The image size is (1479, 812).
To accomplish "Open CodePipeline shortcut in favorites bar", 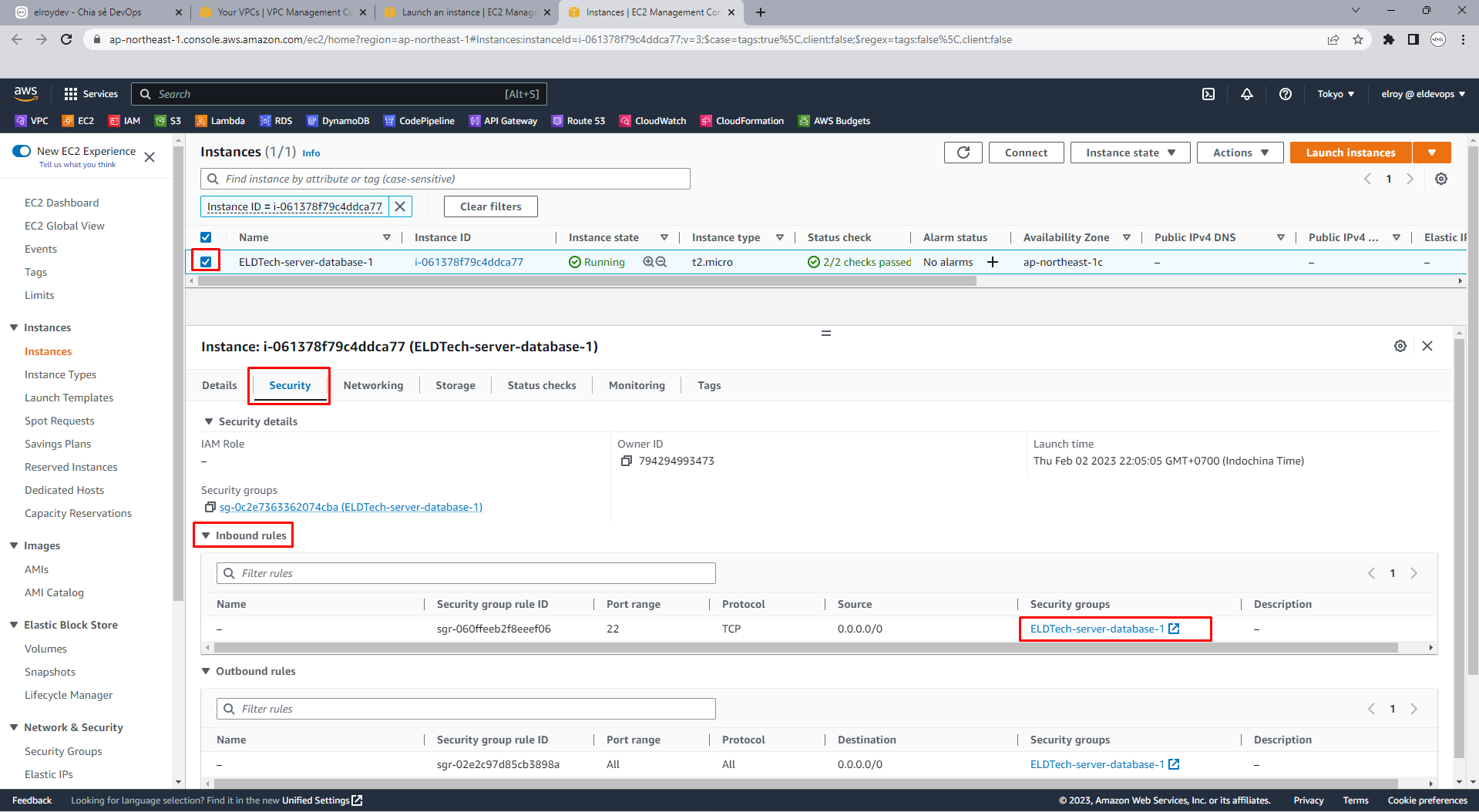I will 419,121.
